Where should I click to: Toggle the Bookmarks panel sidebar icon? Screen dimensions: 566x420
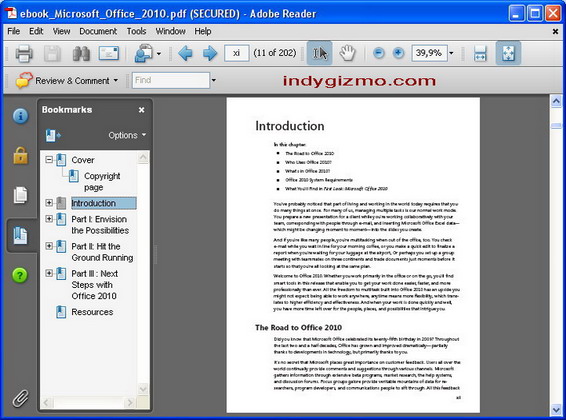pyautogui.click(x=21, y=236)
